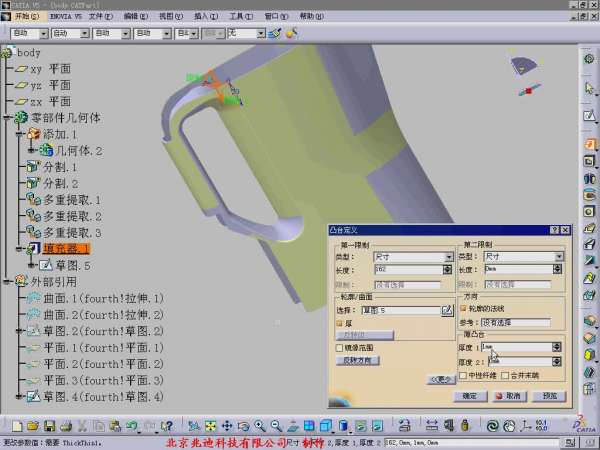The image size is (600, 450).
Task: Click the Save icon in bottom toolbar
Action: point(47,426)
